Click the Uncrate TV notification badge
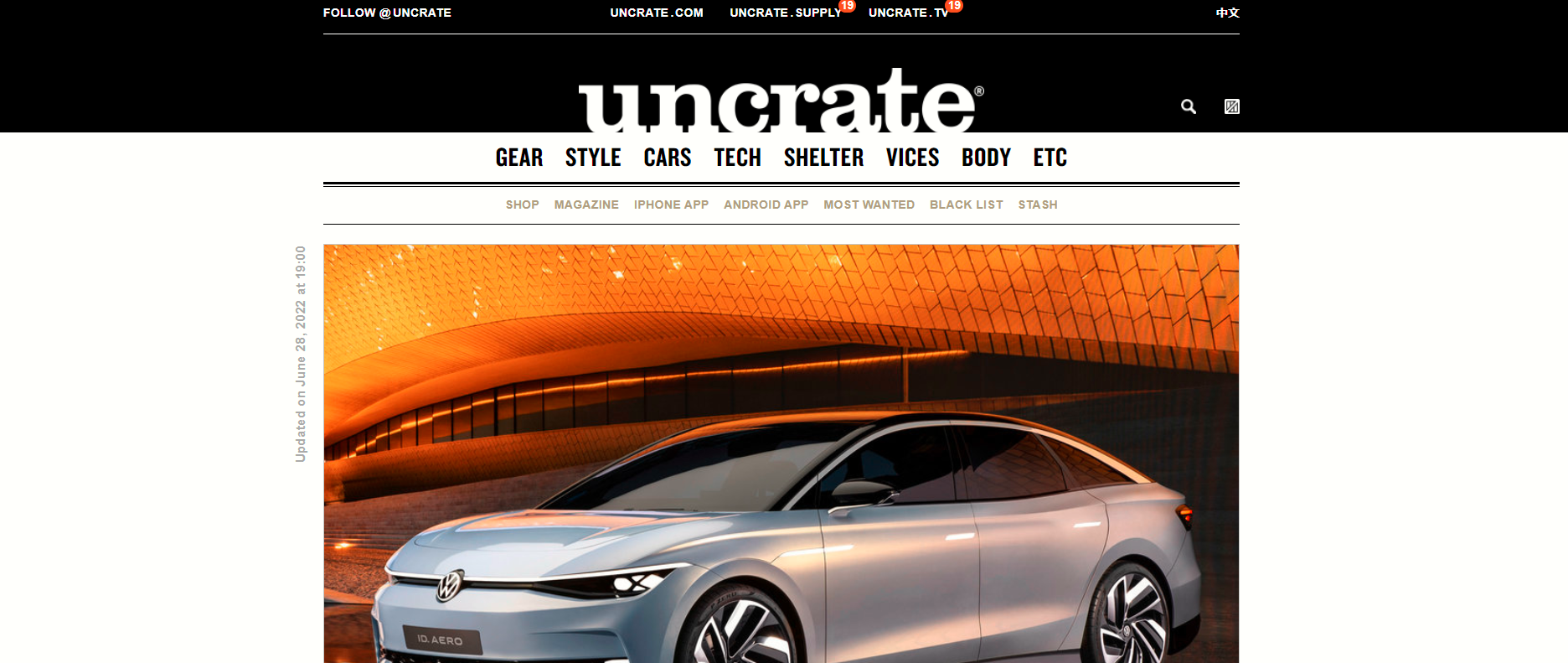This screenshot has height=663, width=1568. tap(954, 6)
